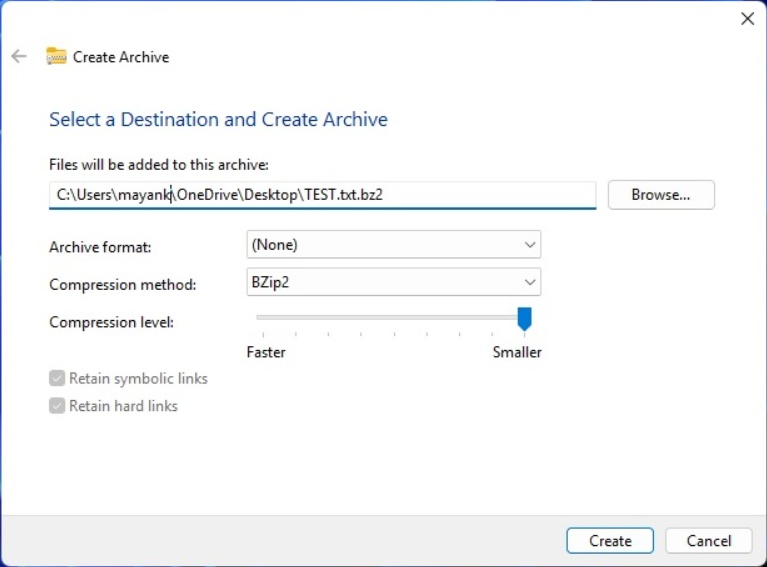
Task: Toggle Retain symbolic links checkbox
Action: pyautogui.click(x=57, y=378)
